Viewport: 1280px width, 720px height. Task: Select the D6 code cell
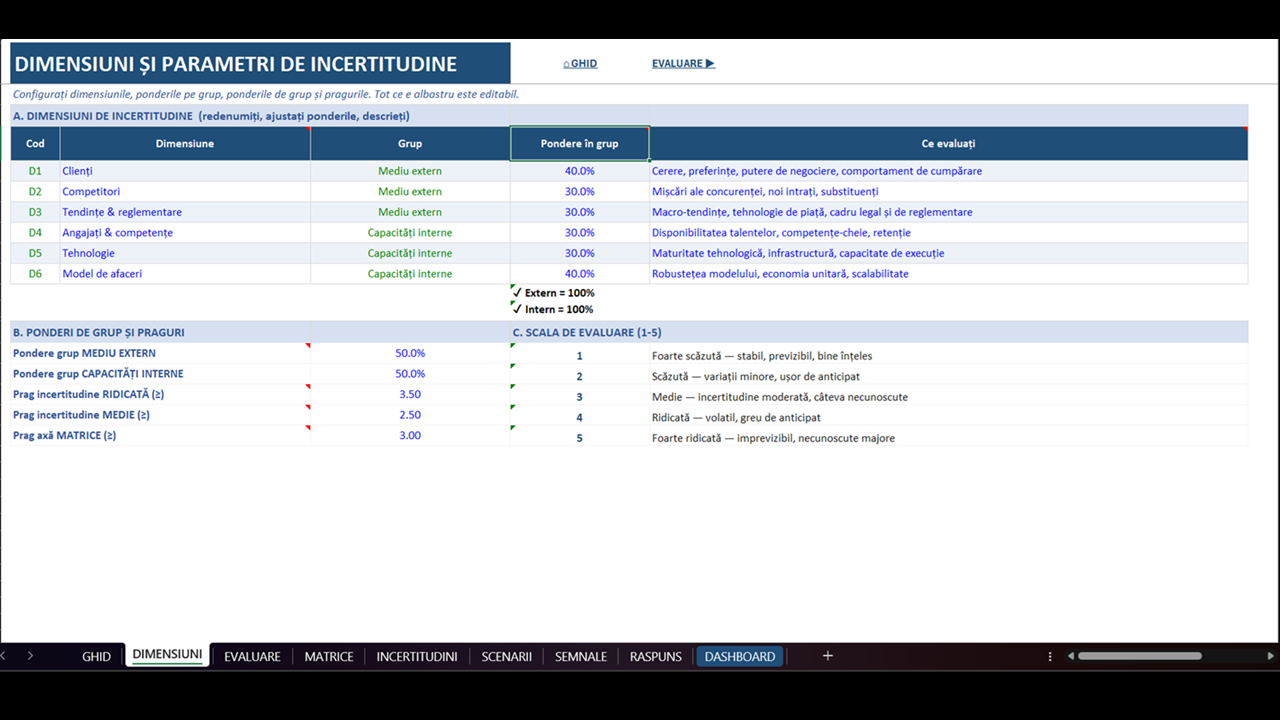35,274
